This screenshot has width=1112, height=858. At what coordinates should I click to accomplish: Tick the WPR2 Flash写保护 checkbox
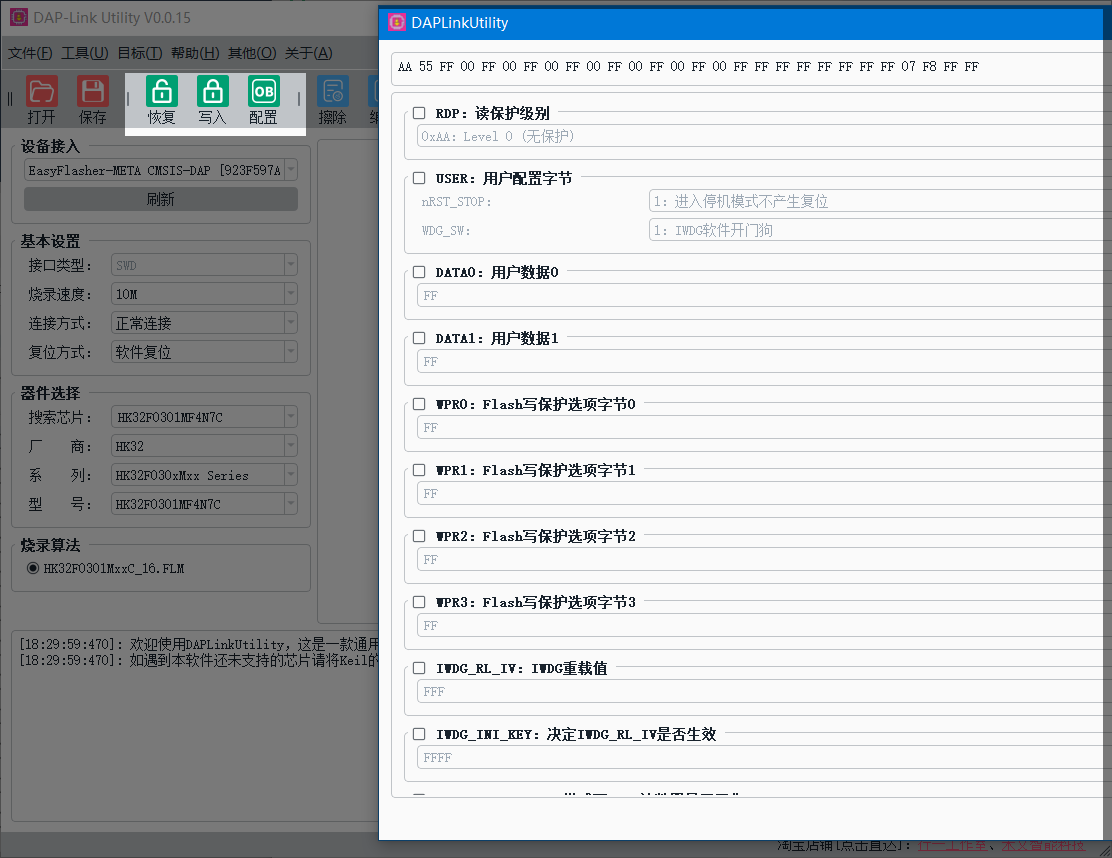pyautogui.click(x=419, y=536)
